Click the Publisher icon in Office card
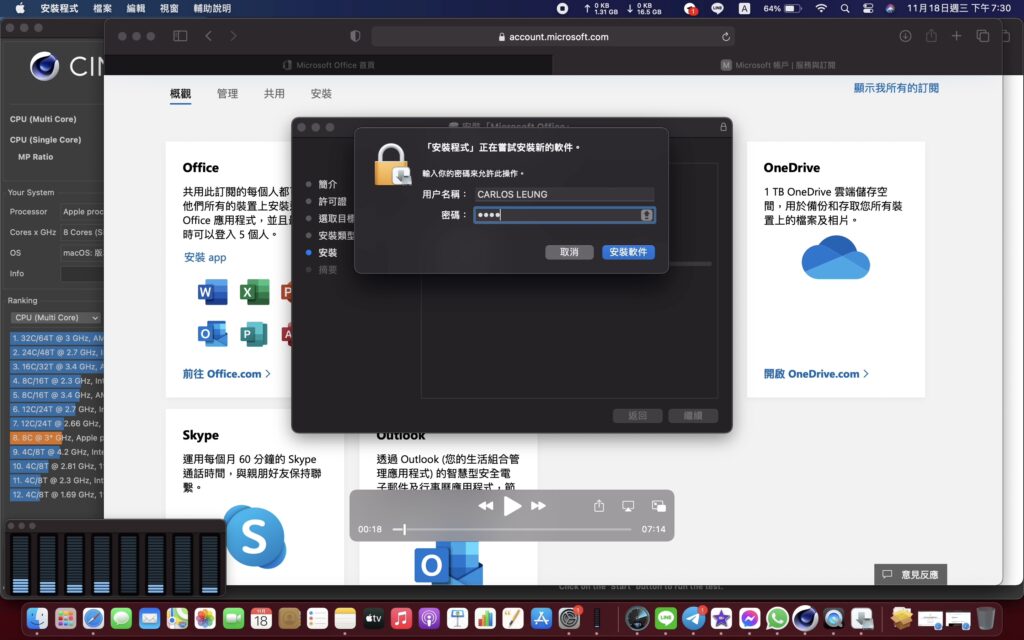This screenshot has height=640, width=1024. click(253, 334)
